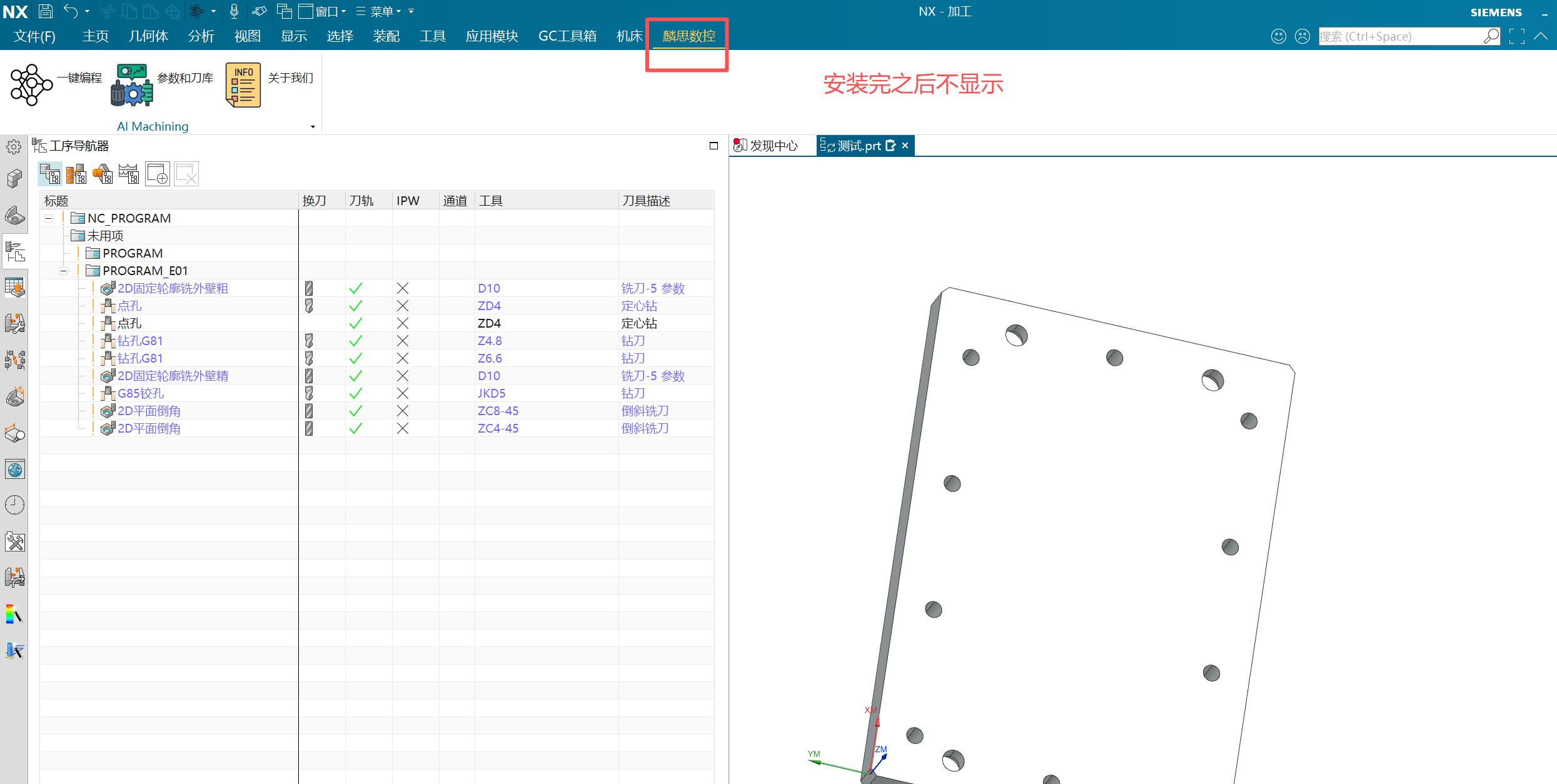
Task: Click the command search input field
Action: coord(1399,36)
